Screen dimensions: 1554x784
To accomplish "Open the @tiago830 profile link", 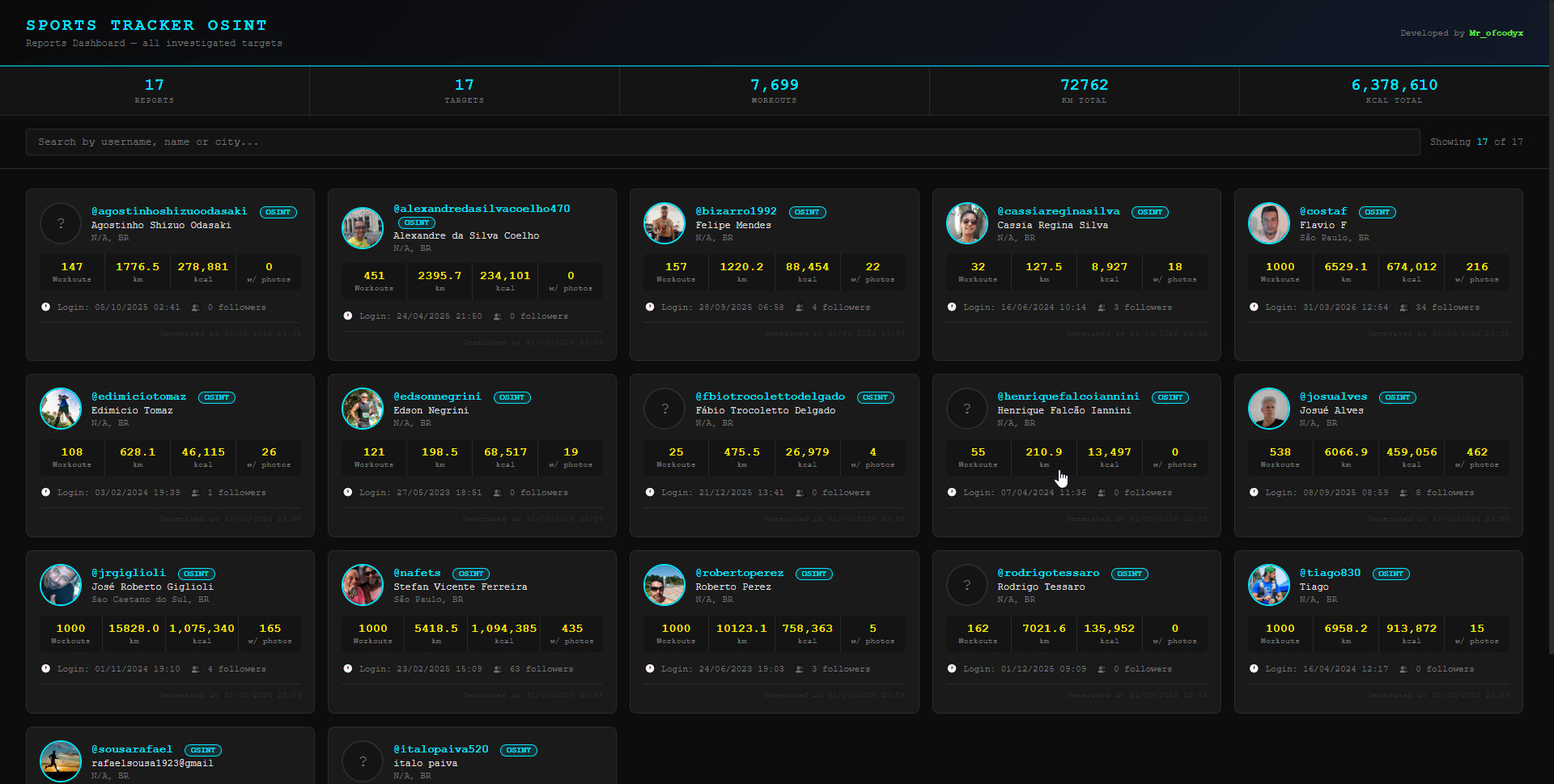I will [x=1330, y=573].
